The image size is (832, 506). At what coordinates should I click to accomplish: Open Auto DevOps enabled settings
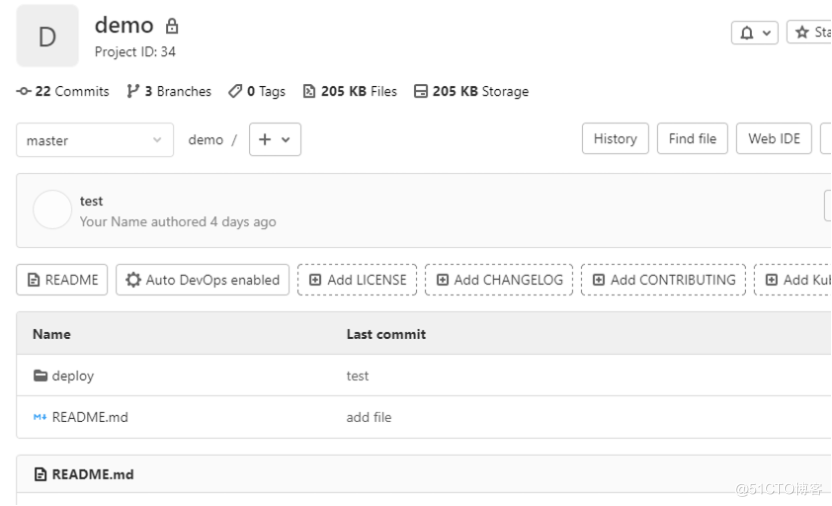coord(203,280)
